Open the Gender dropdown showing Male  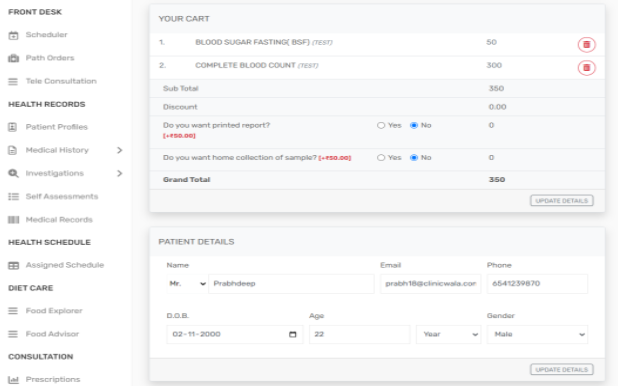pos(537,334)
